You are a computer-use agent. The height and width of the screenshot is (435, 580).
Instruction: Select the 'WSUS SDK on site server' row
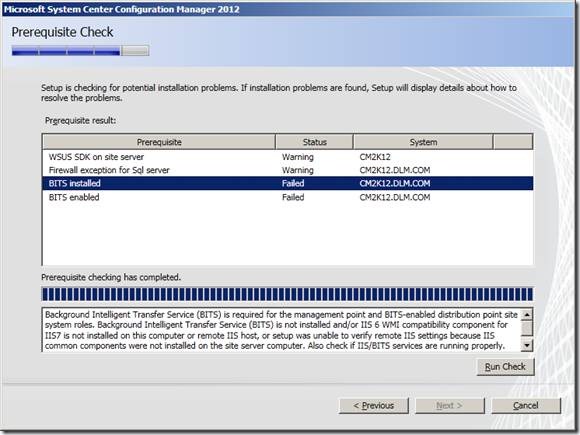point(288,157)
